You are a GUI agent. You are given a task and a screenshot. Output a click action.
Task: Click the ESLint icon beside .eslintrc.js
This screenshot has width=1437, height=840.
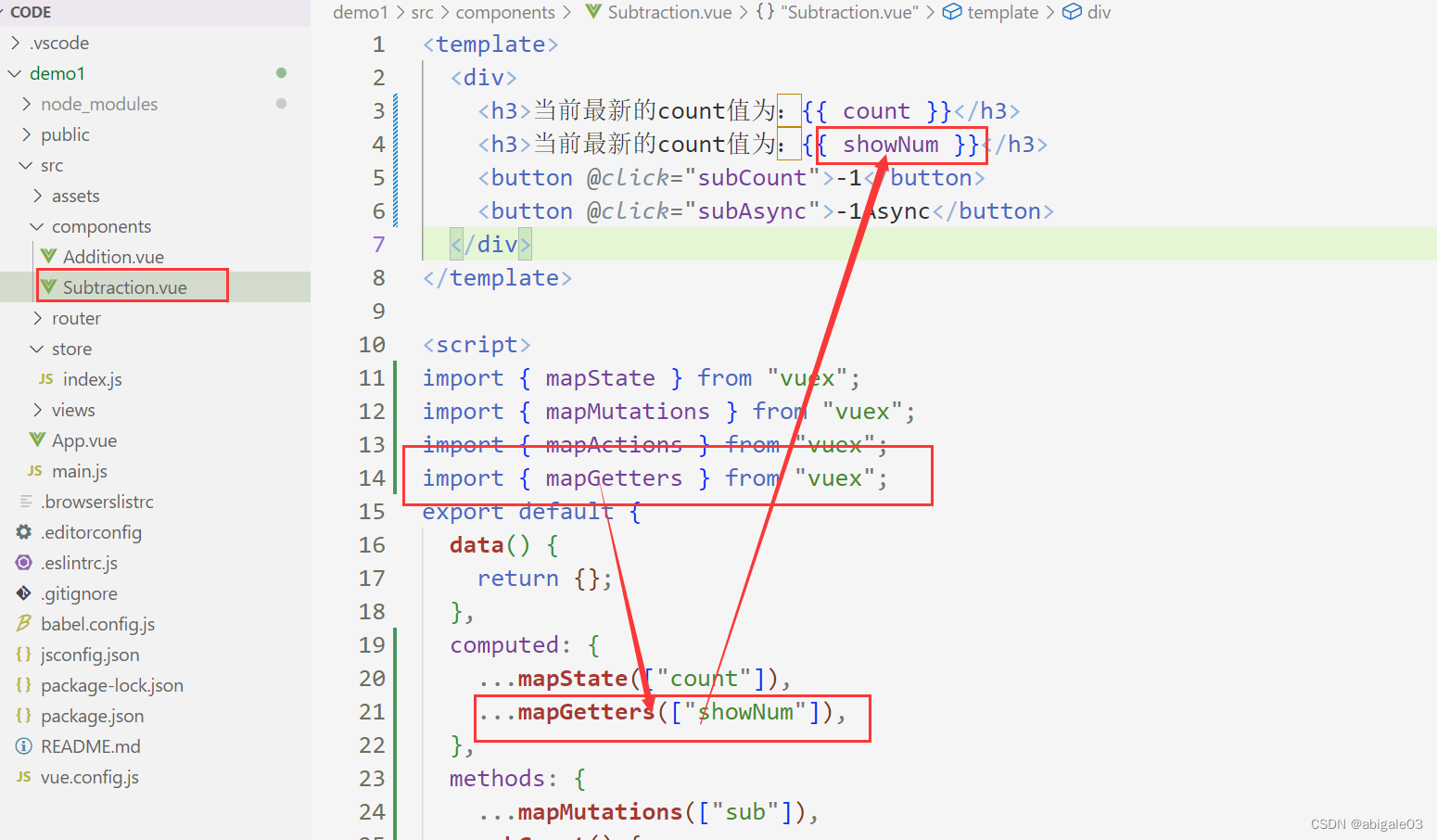(x=23, y=562)
